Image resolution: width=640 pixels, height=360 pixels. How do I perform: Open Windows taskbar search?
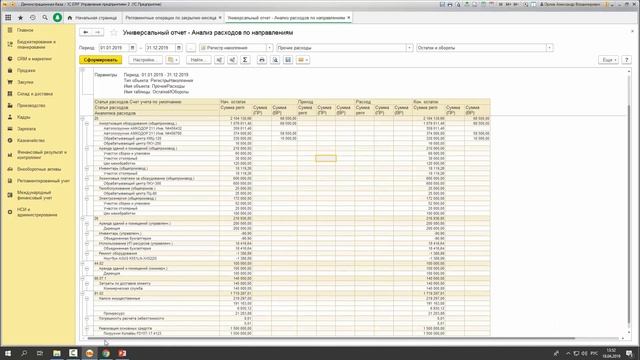click(24, 353)
